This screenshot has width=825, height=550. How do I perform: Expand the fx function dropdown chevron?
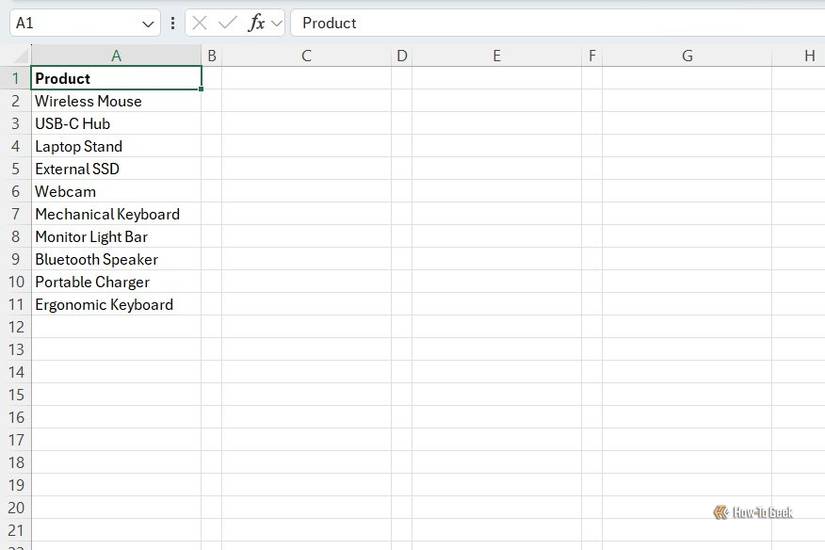pyautogui.click(x=277, y=24)
